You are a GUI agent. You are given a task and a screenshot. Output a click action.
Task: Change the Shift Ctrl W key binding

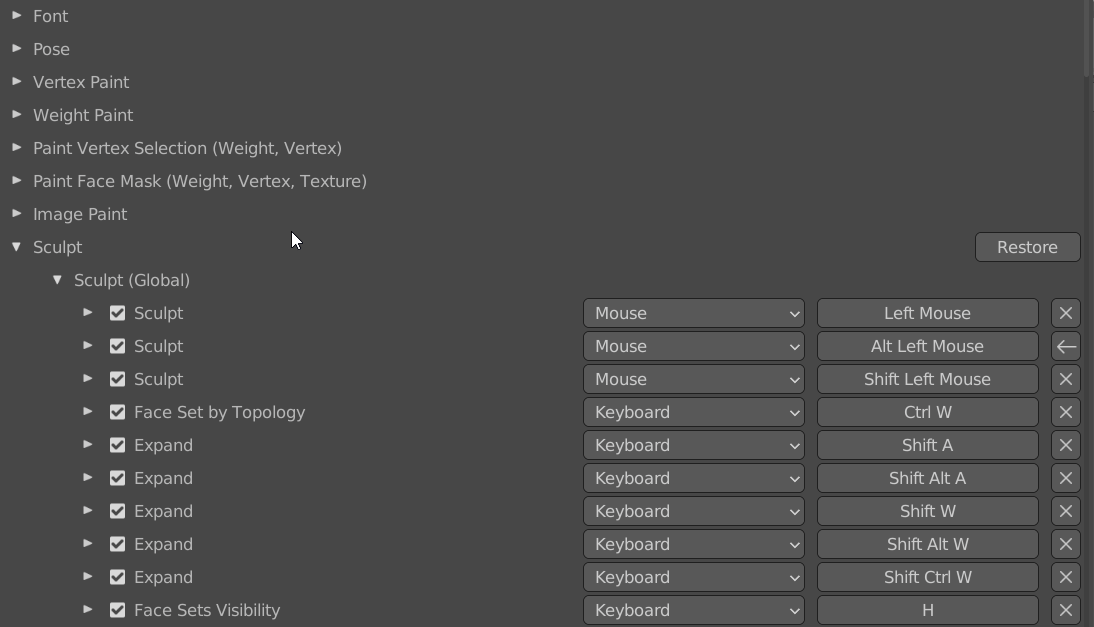[x=927, y=577]
